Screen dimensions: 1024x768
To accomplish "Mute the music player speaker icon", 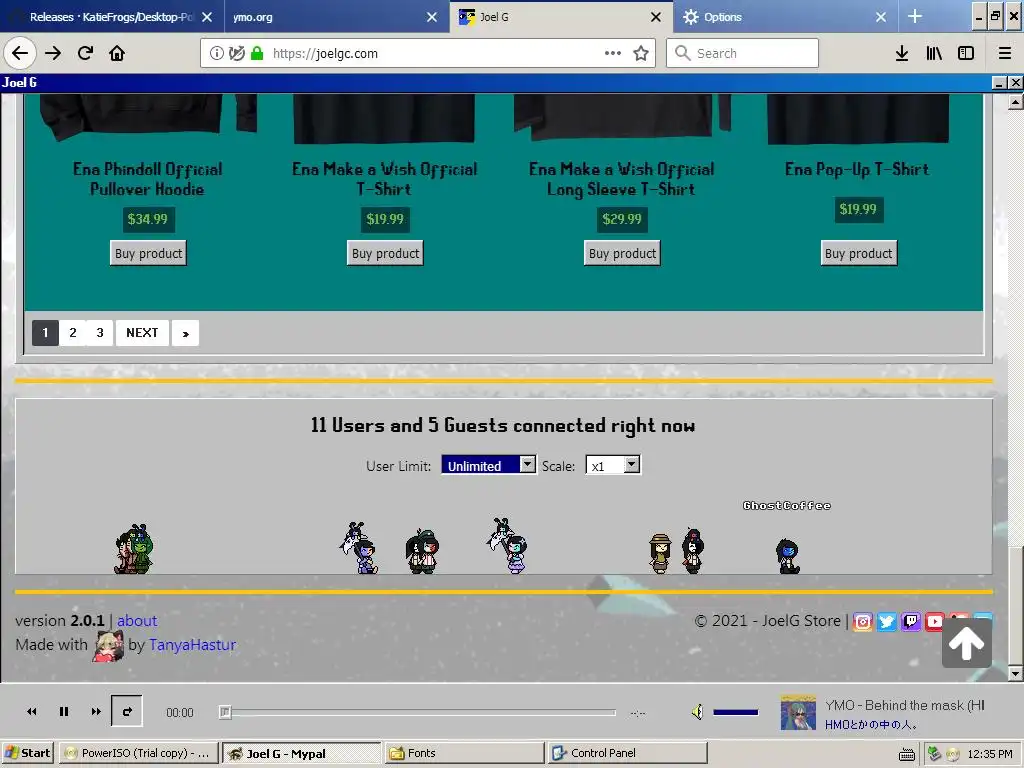I will (x=697, y=712).
